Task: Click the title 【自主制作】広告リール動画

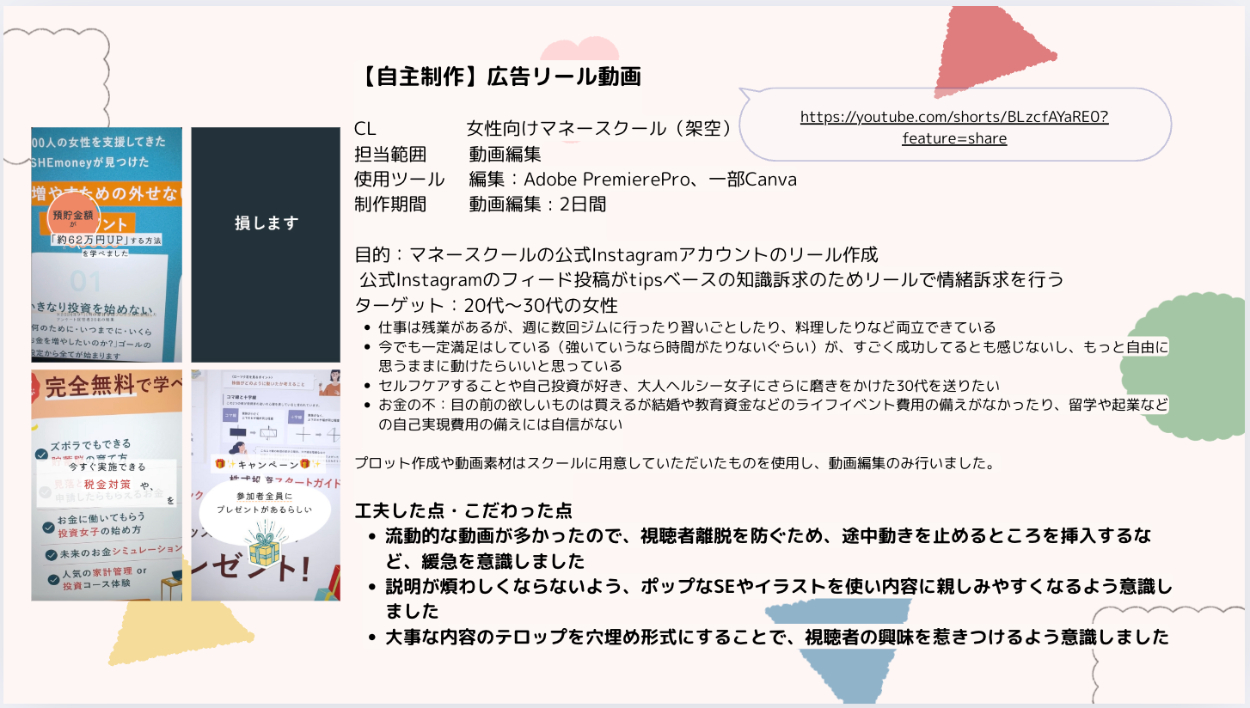Action: tap(498, 77)
